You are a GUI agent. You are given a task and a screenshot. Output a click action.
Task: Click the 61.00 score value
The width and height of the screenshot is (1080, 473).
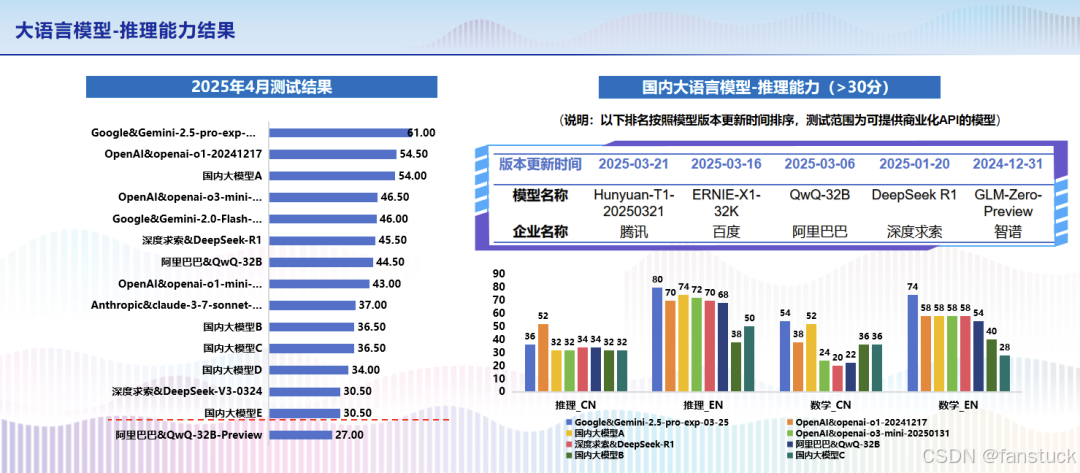click(422, 133)
